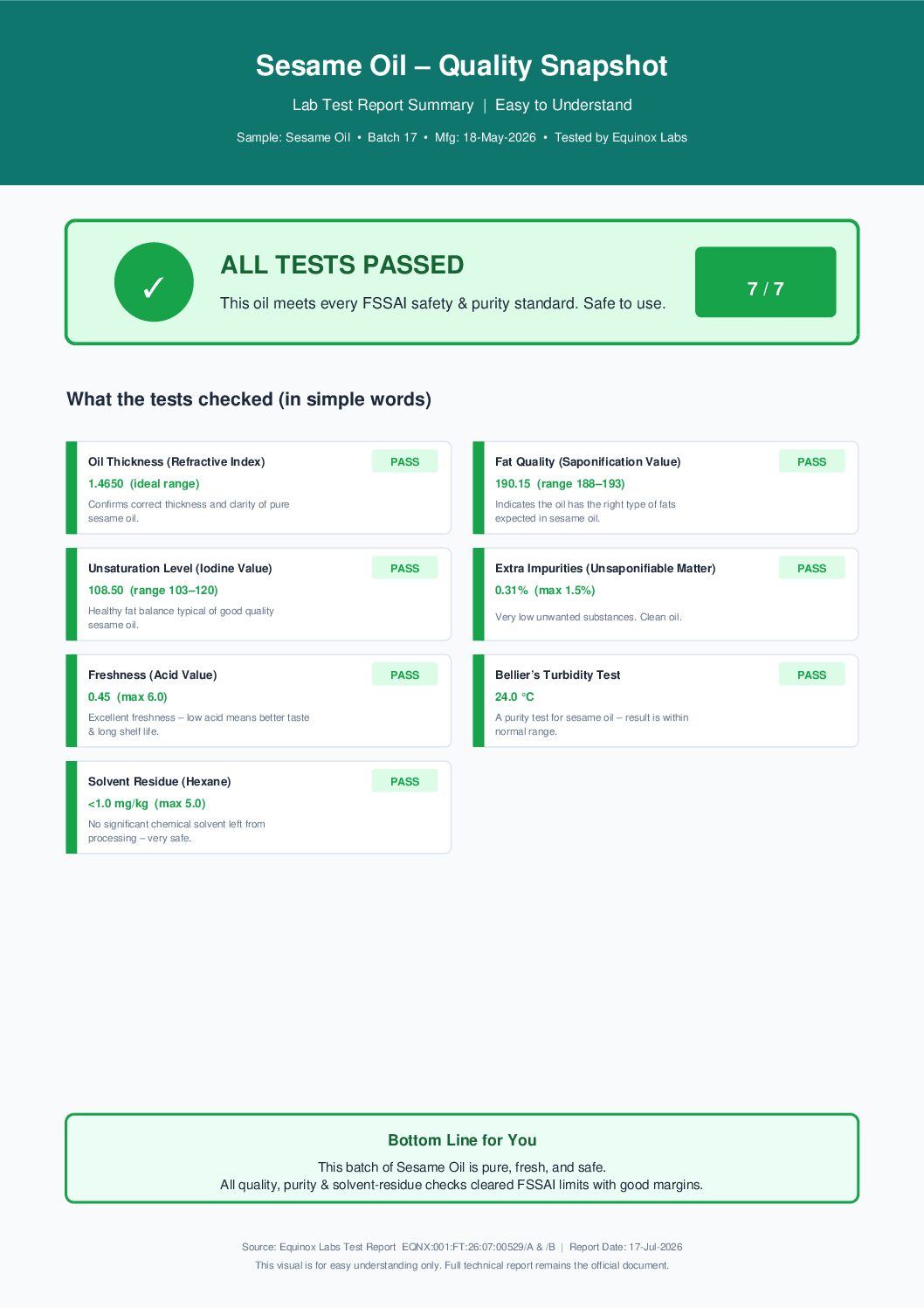924x1308 pixels.
Task: Click PASS badge for Oil Thickness
Action: pyautogui.click(x=404, y=461)
